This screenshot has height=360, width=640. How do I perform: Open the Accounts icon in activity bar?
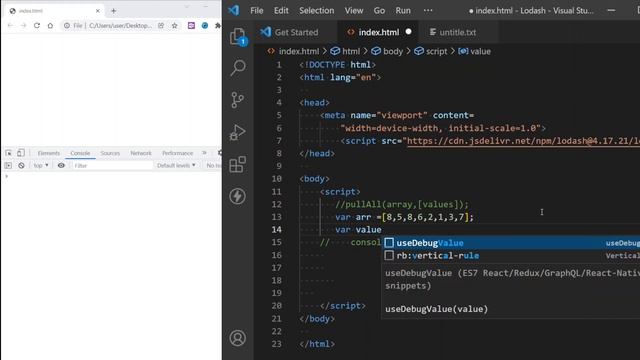click(238, 338)
